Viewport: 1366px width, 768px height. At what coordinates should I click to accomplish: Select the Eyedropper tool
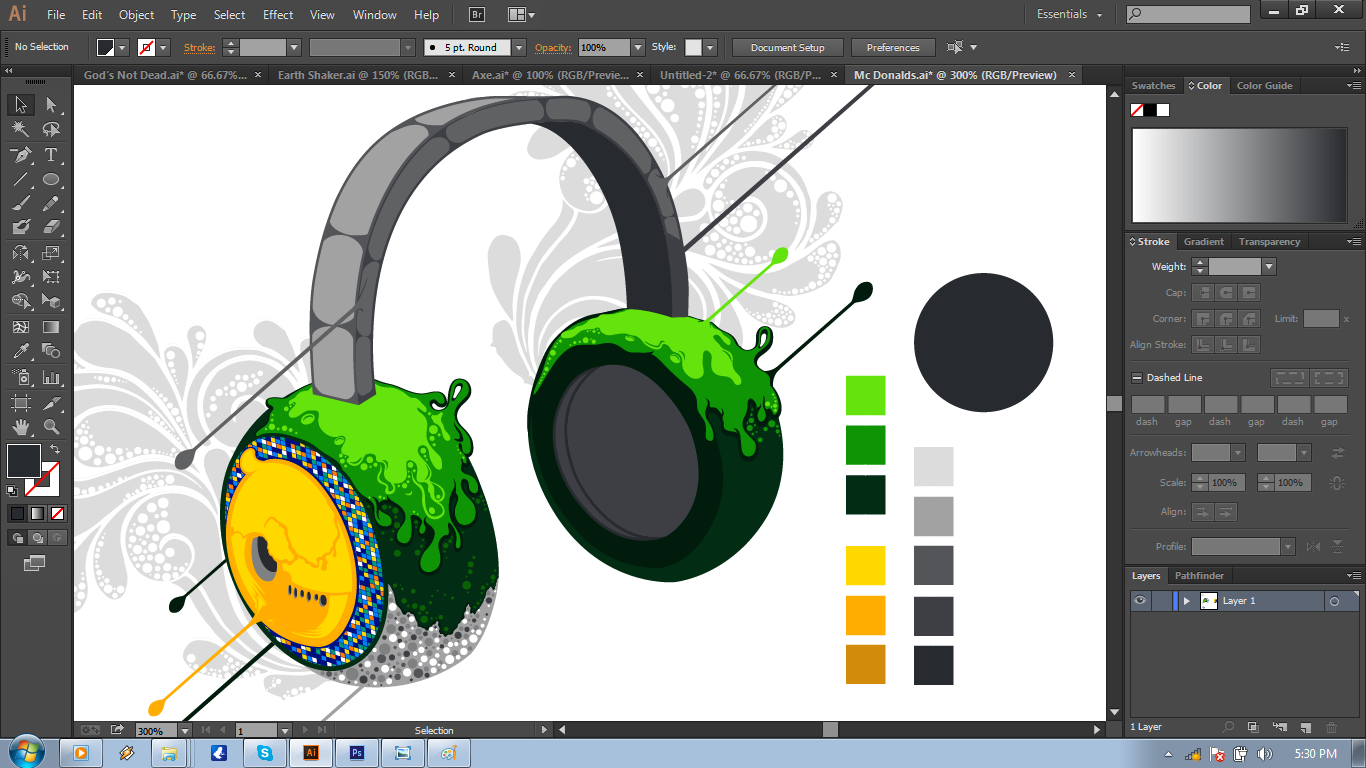point(21,351)
